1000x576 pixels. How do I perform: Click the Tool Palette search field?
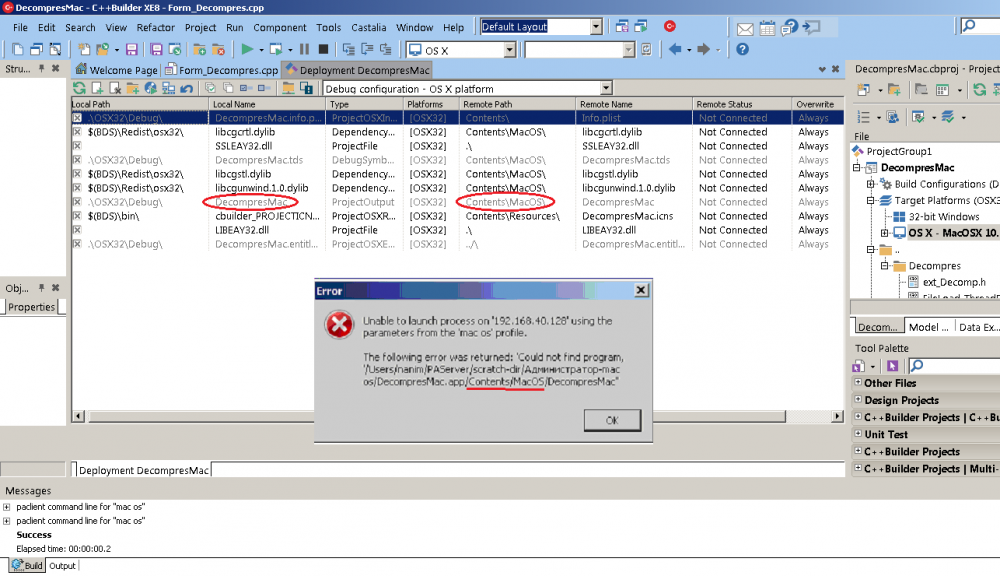point(954,366)
